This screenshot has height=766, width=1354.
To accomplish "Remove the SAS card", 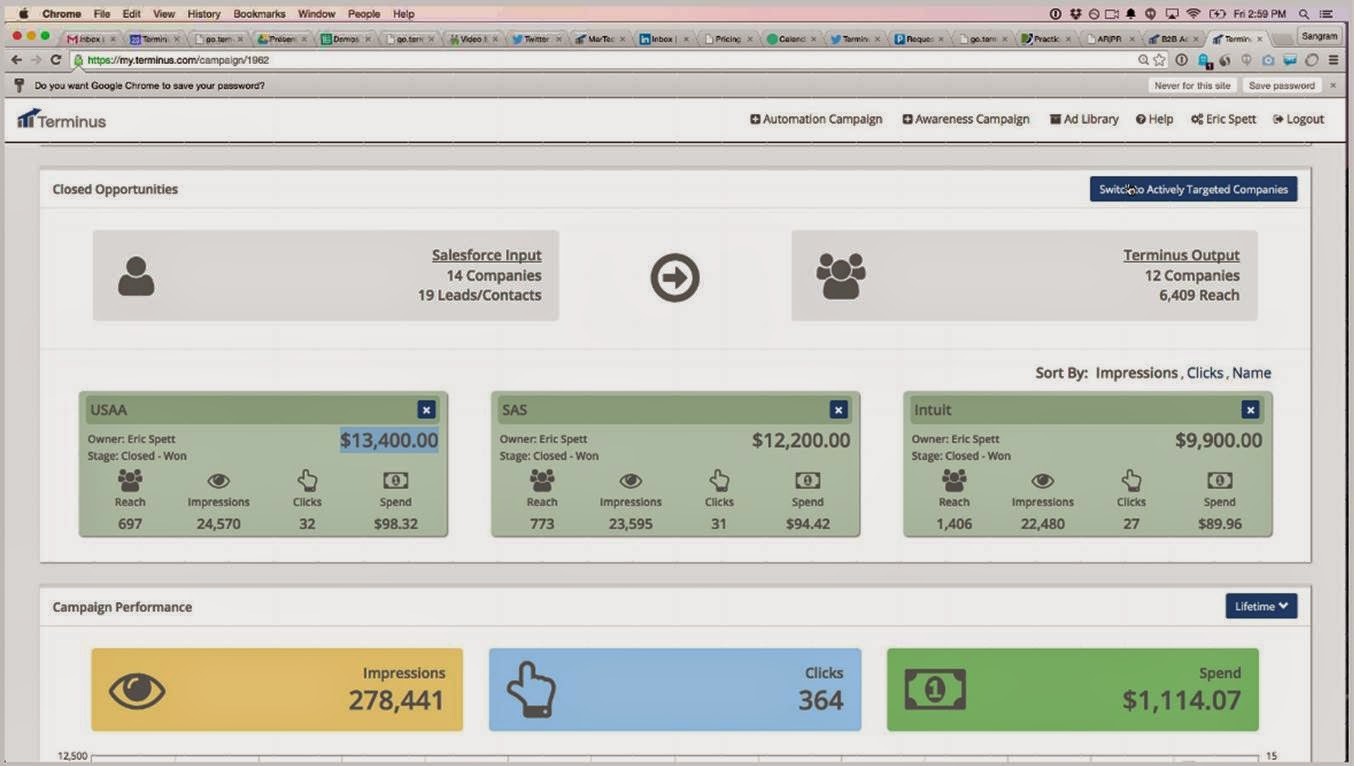I will click(x=838, y=409).
